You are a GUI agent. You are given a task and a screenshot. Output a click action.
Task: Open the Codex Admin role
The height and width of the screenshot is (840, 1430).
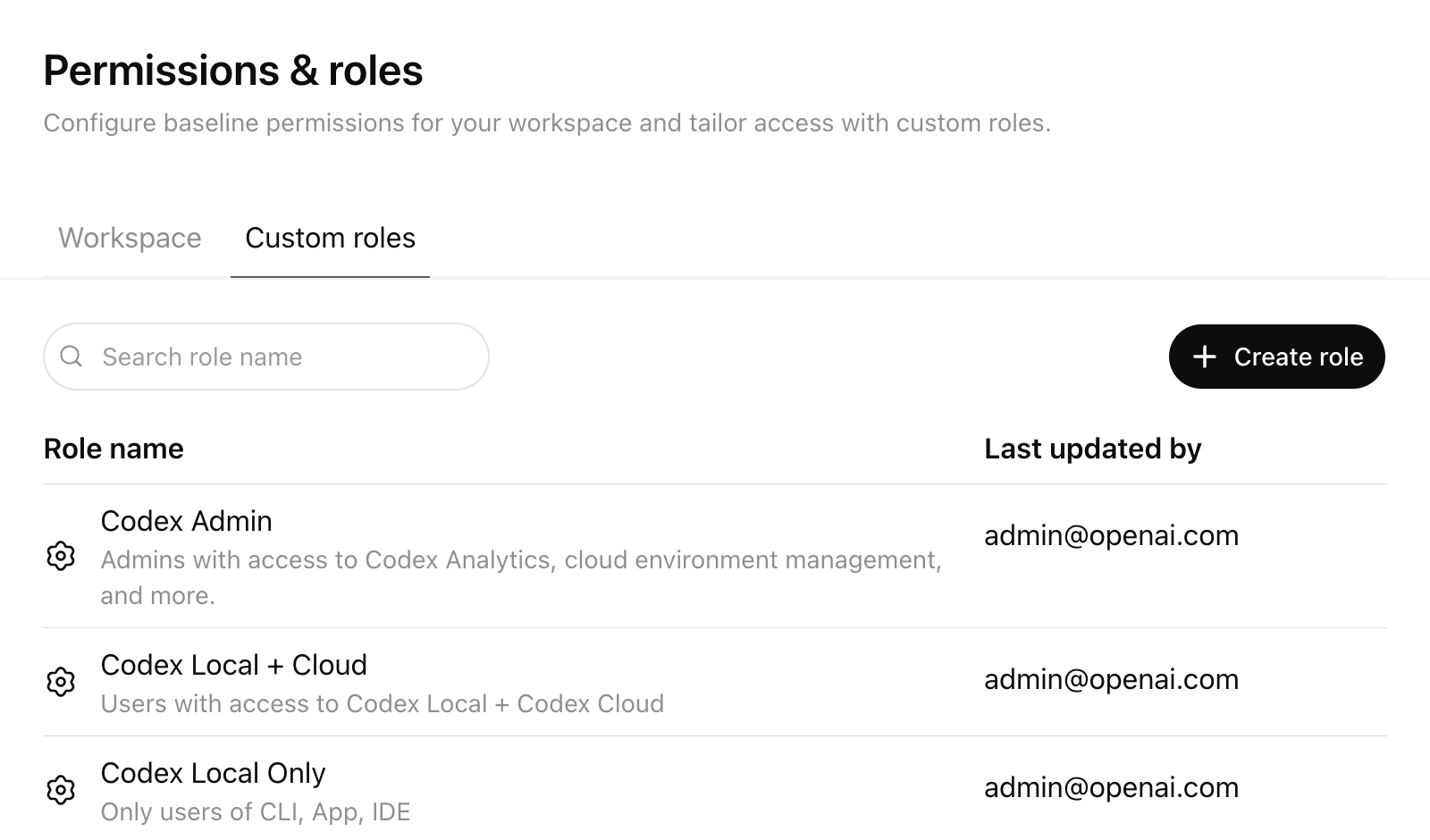pyautogui.click(x=186, y=521)
